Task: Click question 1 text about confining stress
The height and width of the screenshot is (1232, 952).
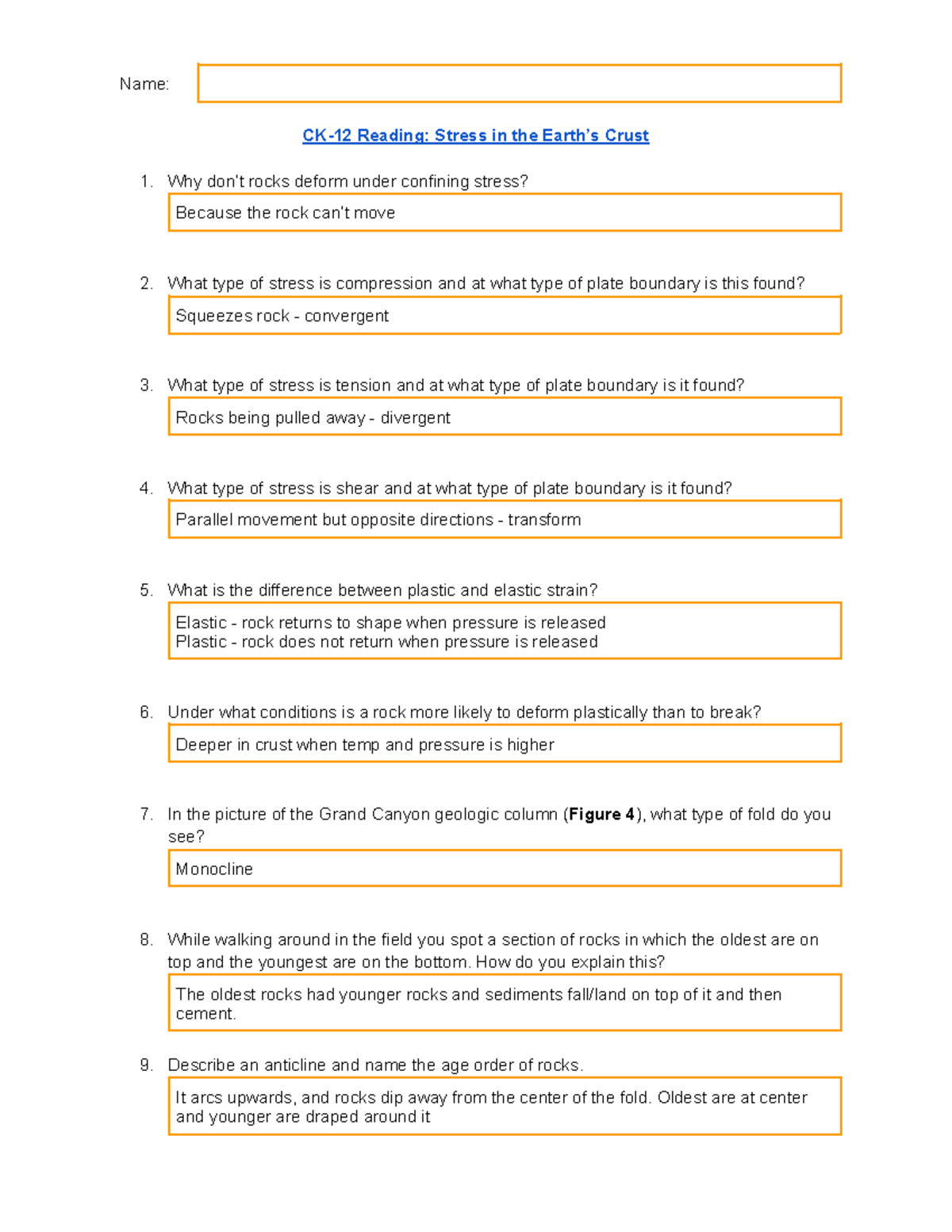Action: [347, 182]
